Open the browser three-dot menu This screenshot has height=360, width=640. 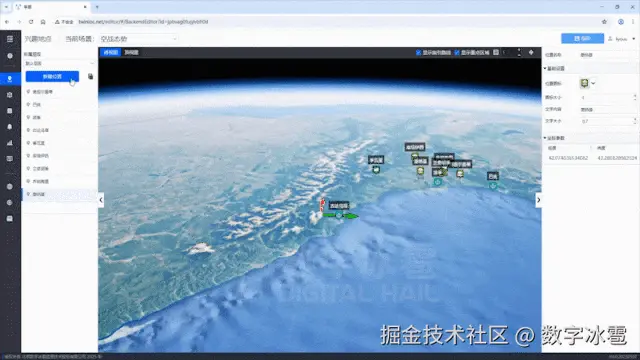tap(633, 22)
